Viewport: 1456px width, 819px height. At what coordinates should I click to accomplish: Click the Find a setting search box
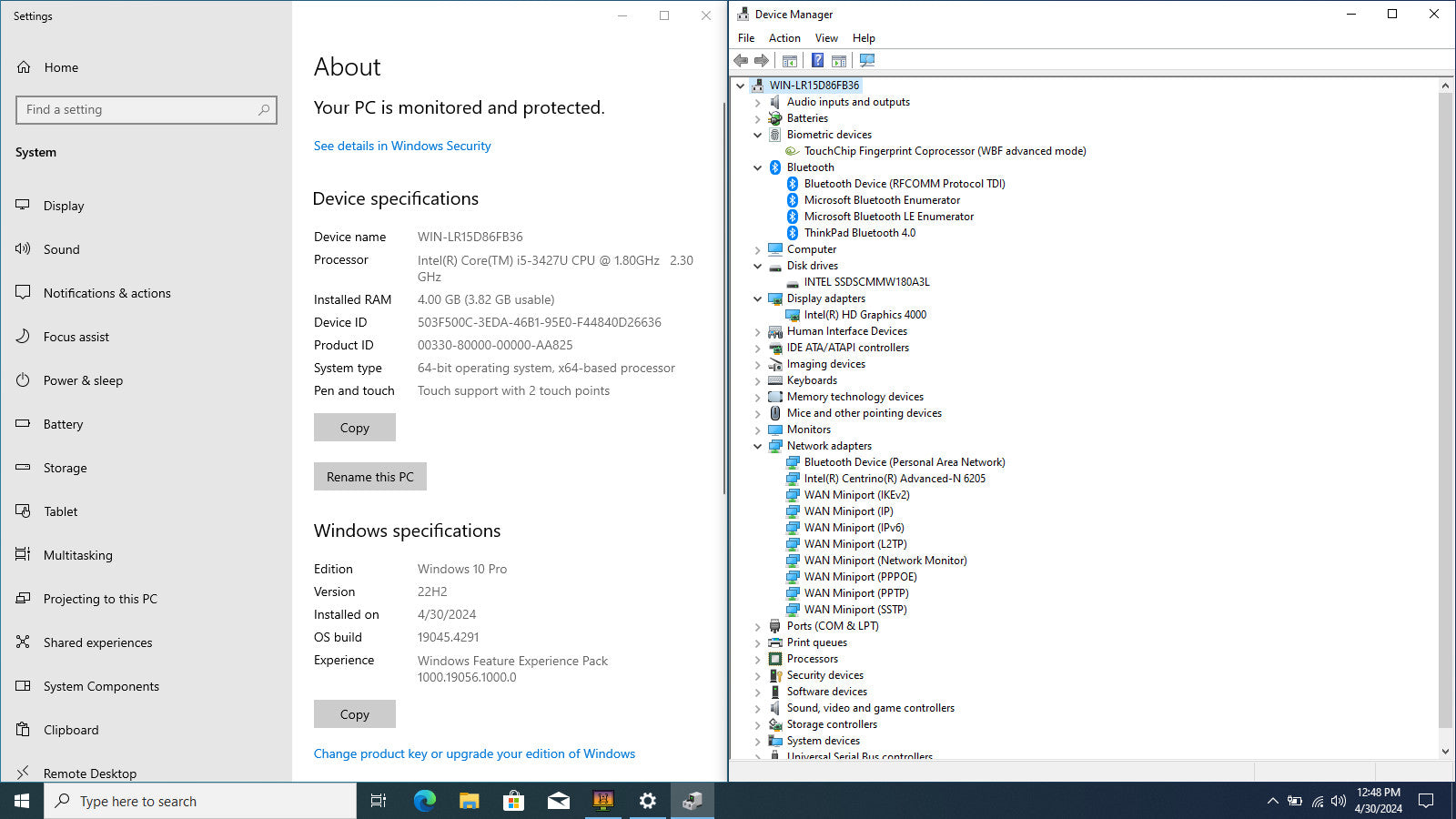(146, 110)
